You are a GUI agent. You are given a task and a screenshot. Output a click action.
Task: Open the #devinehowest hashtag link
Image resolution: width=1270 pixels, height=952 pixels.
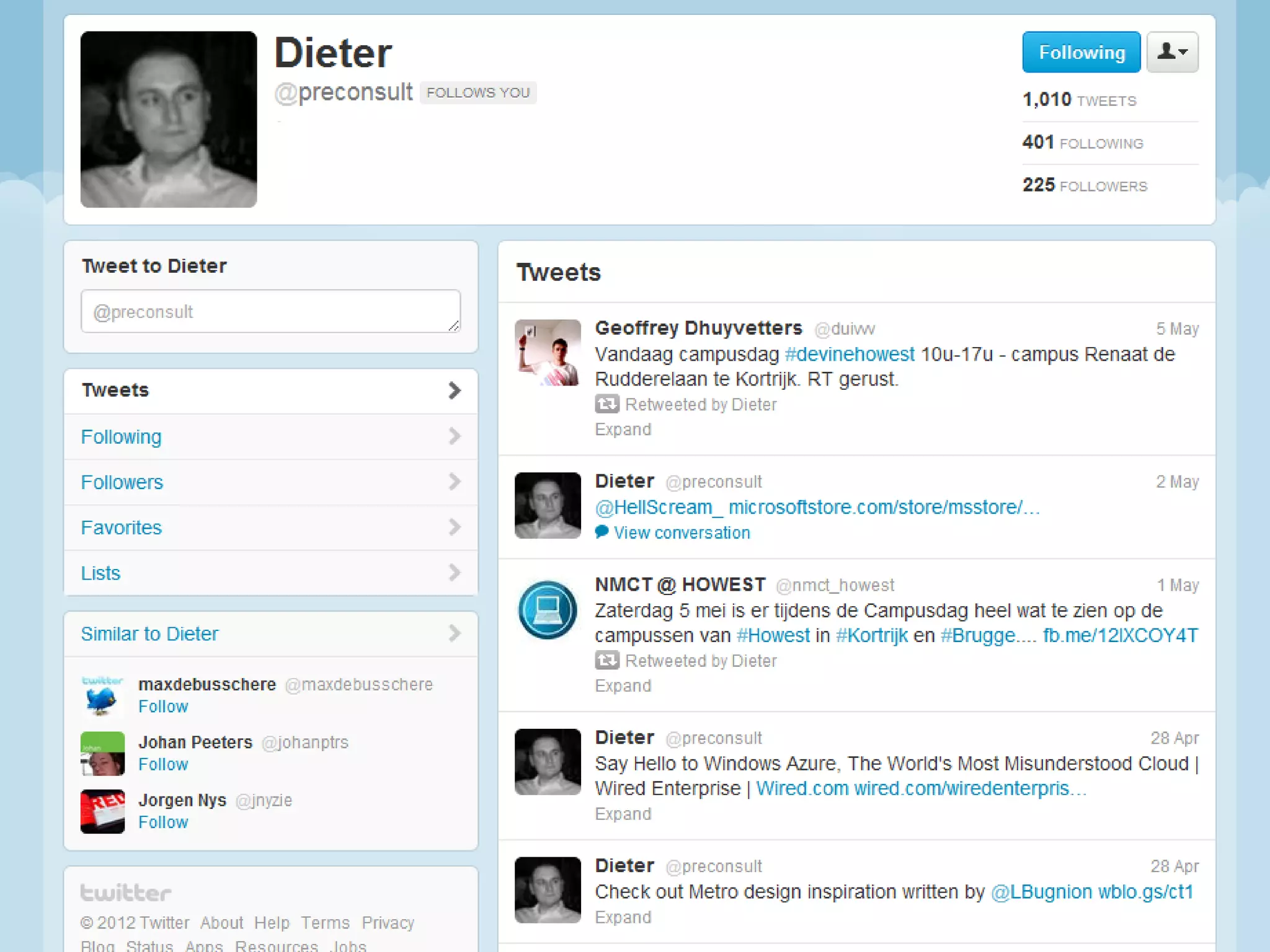[849, 354]
